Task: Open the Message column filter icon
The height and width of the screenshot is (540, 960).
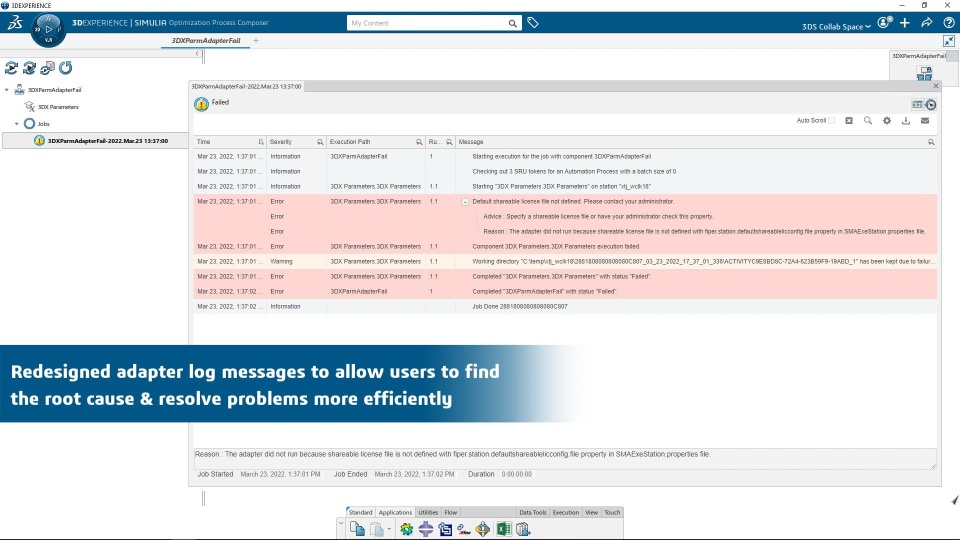Action: click(x=931, y=142)
